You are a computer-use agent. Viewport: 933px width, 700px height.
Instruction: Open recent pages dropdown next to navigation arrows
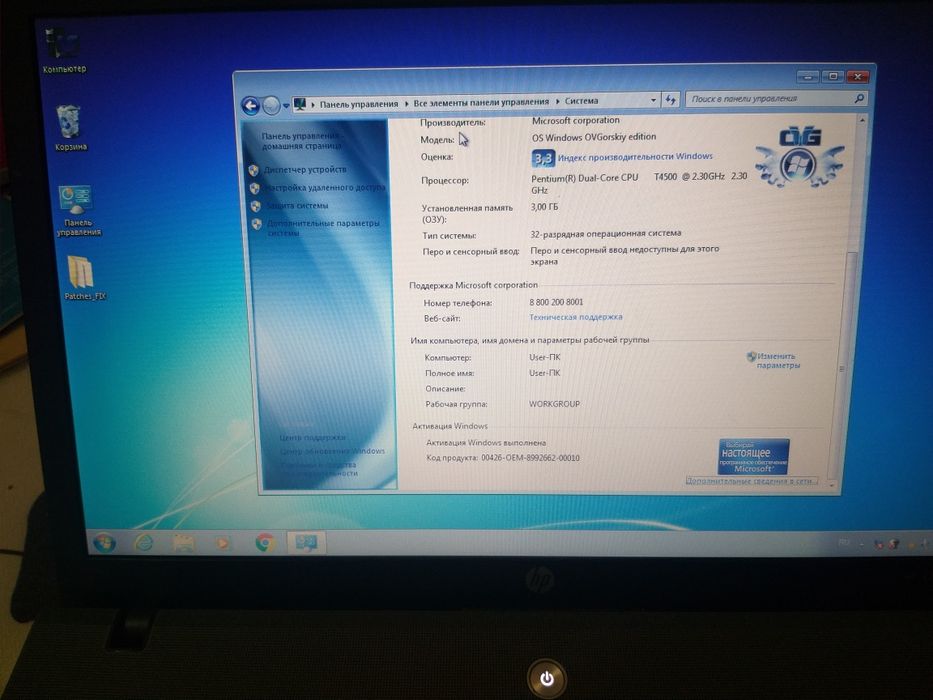tap(286, 106)
